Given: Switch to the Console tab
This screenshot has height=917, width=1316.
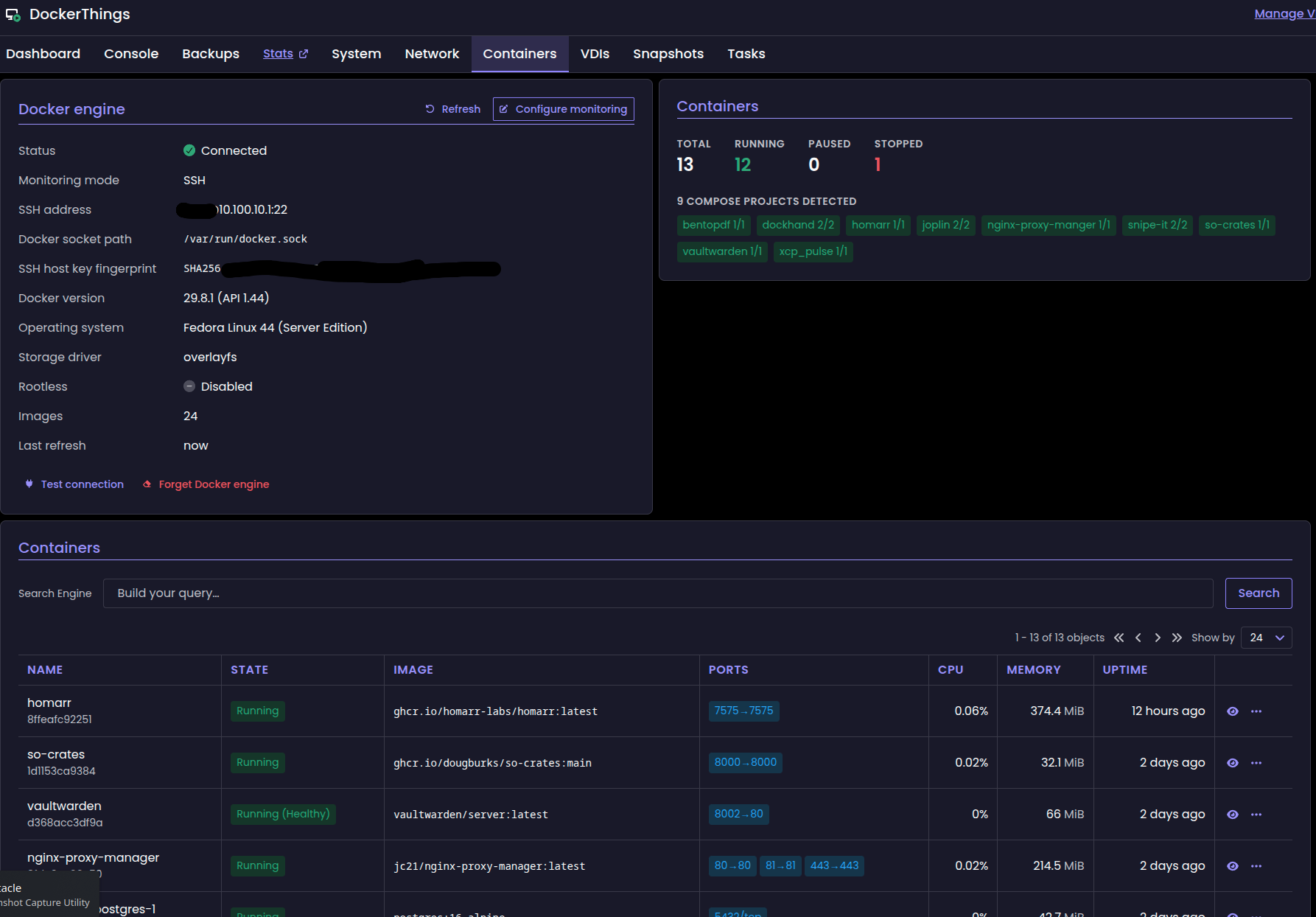Looking at the screenshot, I should [x=131, y=54].
